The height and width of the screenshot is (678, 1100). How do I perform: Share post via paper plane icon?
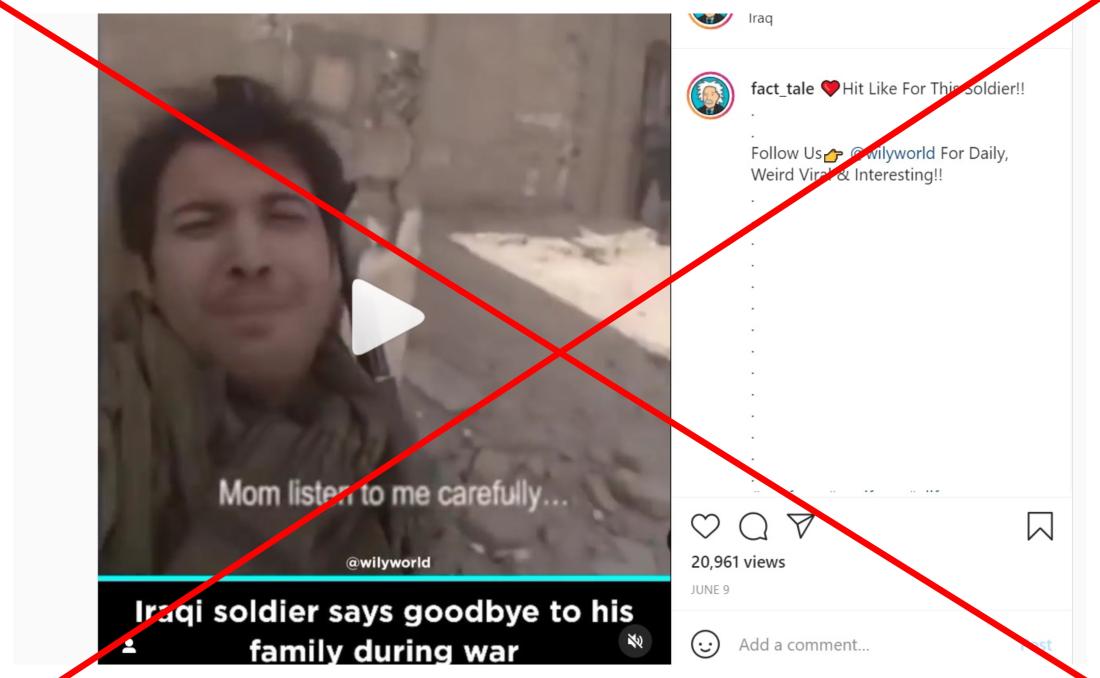tap(800, 525)
